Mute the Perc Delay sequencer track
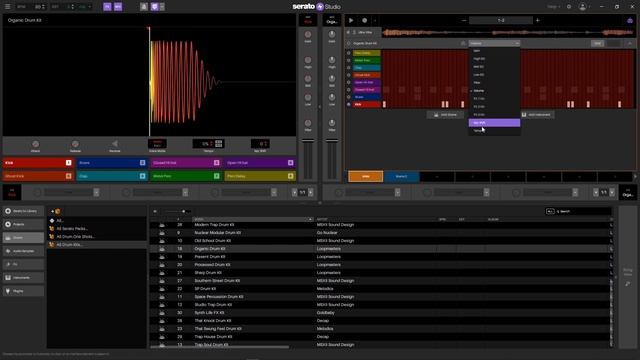Viewport: 640px width, 360px height. click(349, 53)
